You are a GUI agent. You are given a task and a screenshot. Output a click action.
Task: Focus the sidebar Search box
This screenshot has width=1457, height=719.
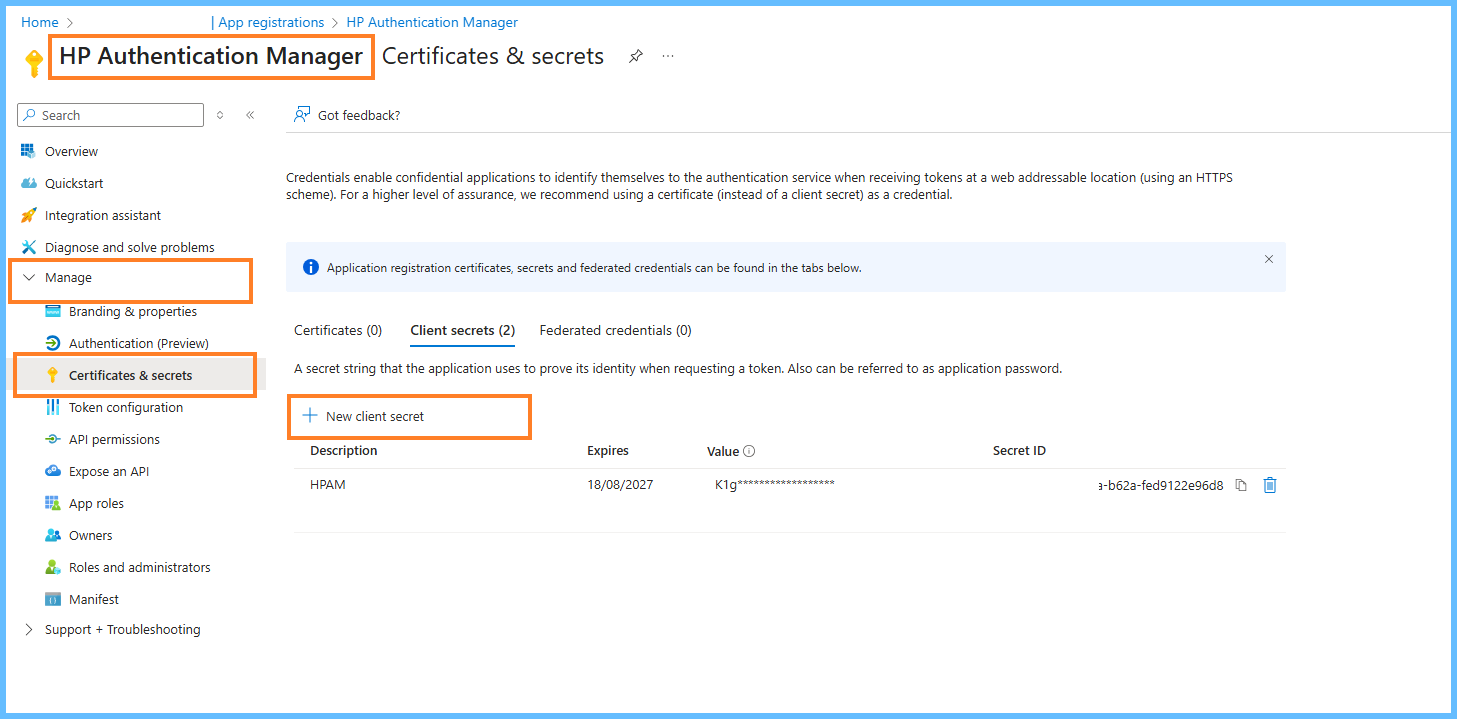110,115
